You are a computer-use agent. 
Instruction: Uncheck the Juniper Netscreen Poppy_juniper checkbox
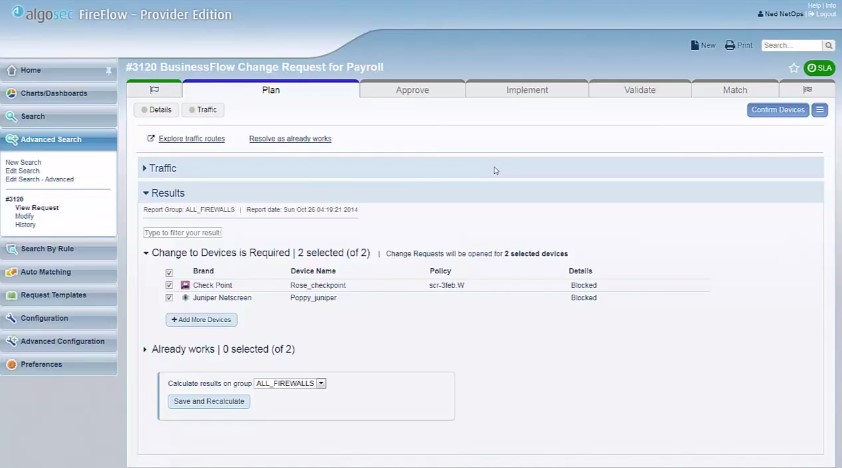pos(169,297)
